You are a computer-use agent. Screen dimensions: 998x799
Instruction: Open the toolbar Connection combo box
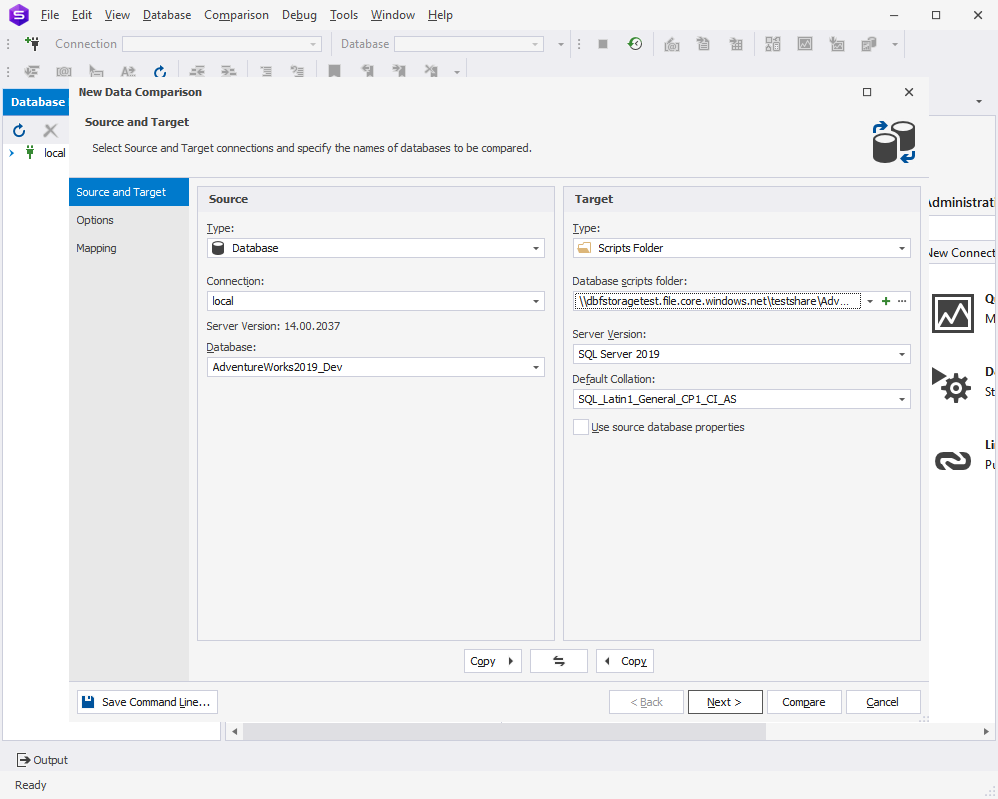pos(222,44)
